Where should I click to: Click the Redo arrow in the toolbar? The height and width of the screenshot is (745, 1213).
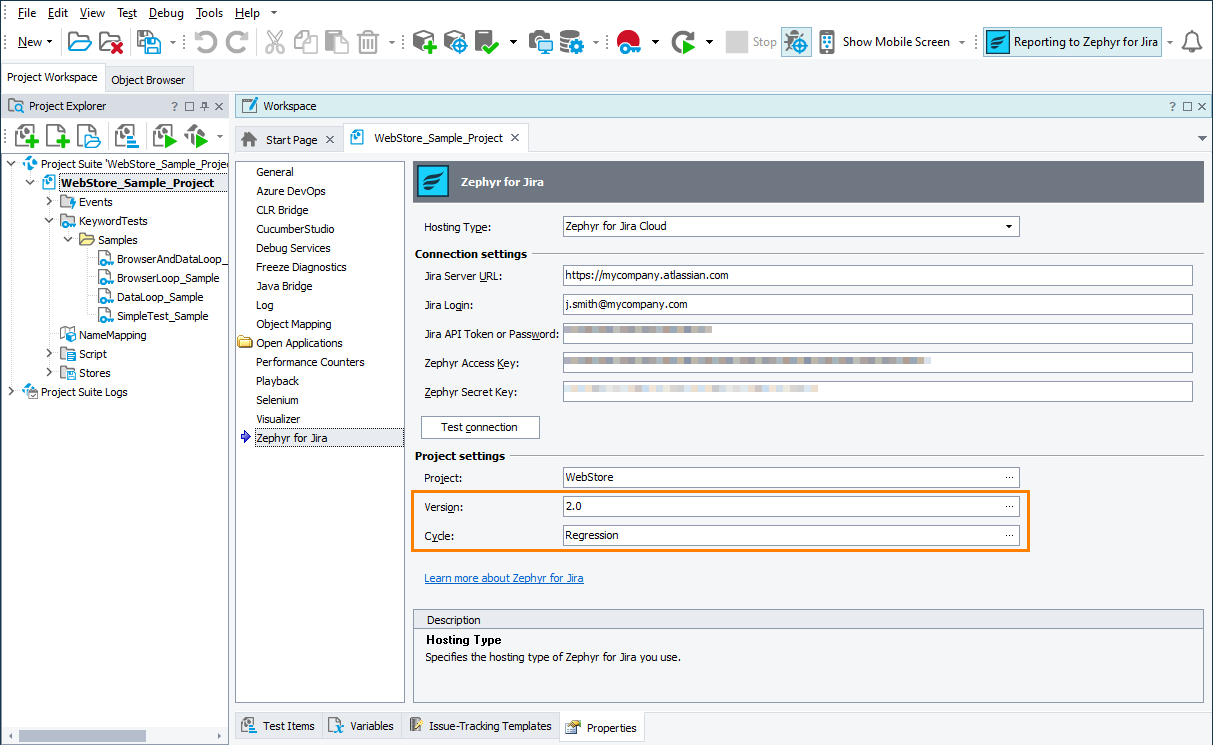click(237, 42)
